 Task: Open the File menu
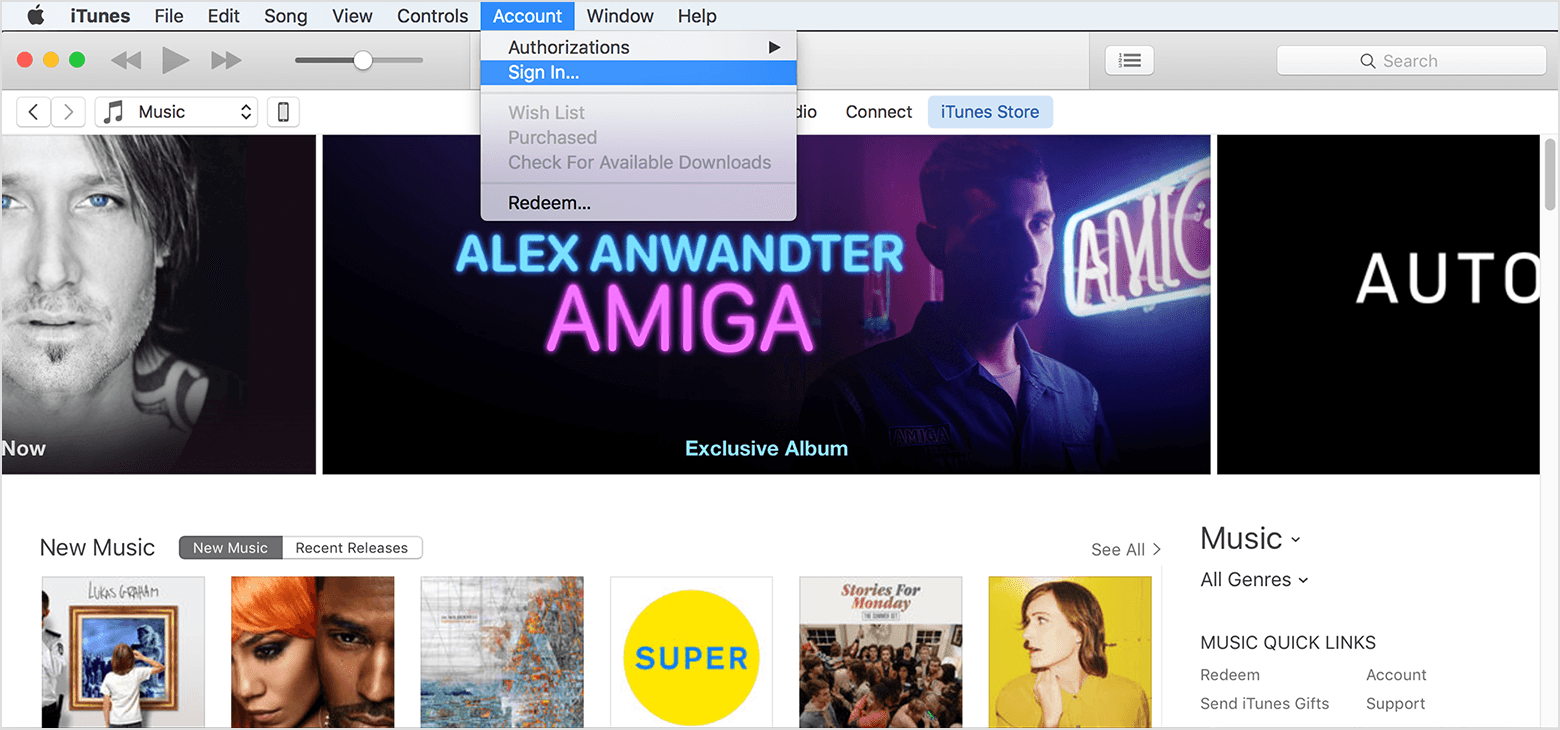[x=169, y=16]
